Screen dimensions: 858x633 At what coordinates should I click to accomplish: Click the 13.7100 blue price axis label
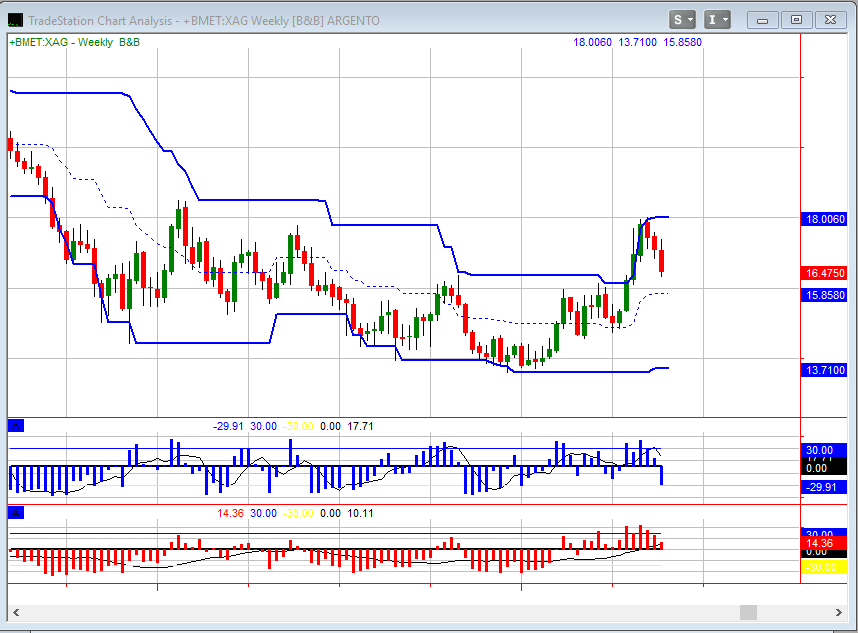click(x=824, y=370)
